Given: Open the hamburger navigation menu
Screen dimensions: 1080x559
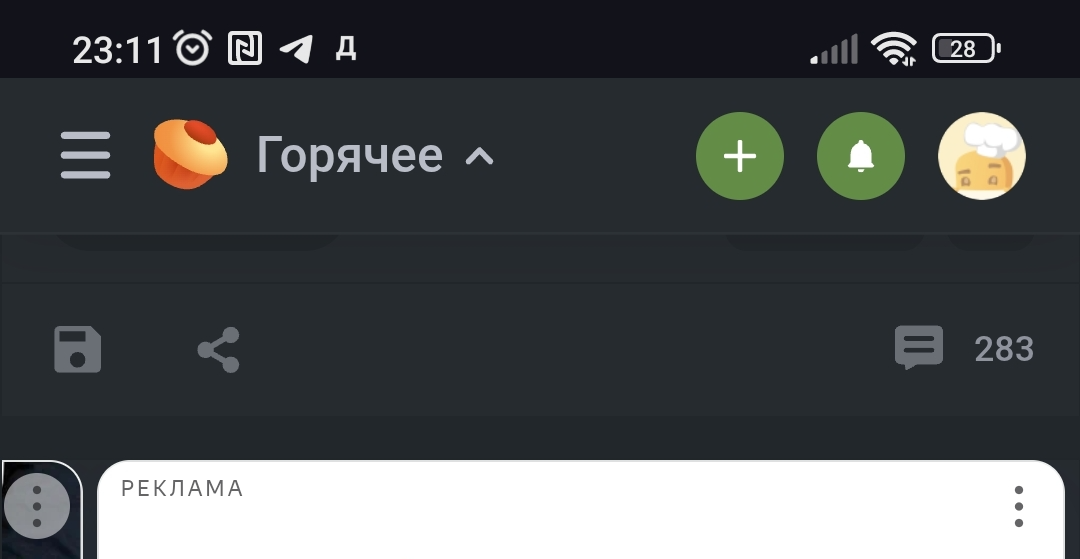Looking at the screenshot, I should [x=85, y=156].
